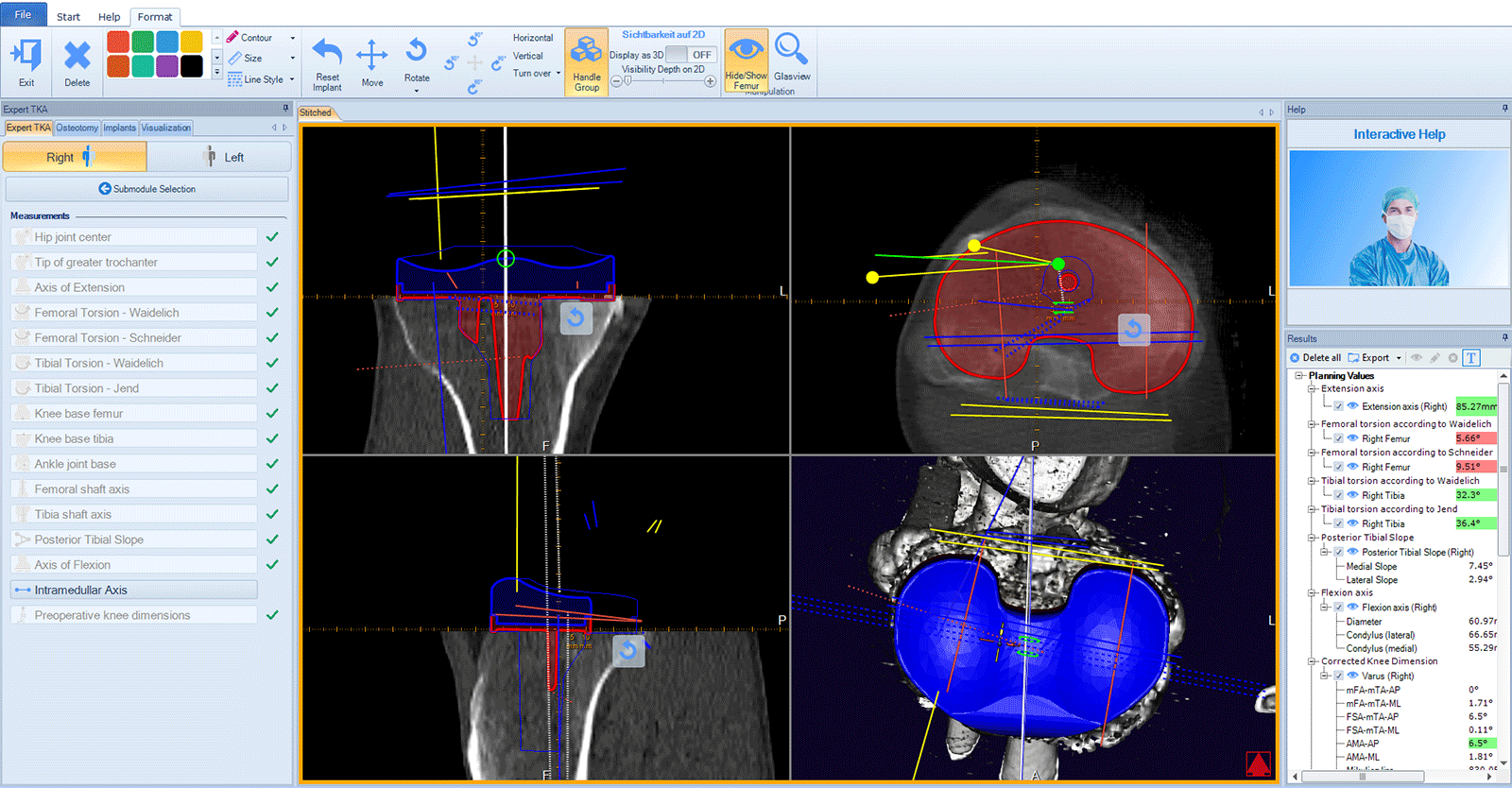
Task: Click rotate handle in bottom-left sagittal view
Action: [x=628, y=651]
